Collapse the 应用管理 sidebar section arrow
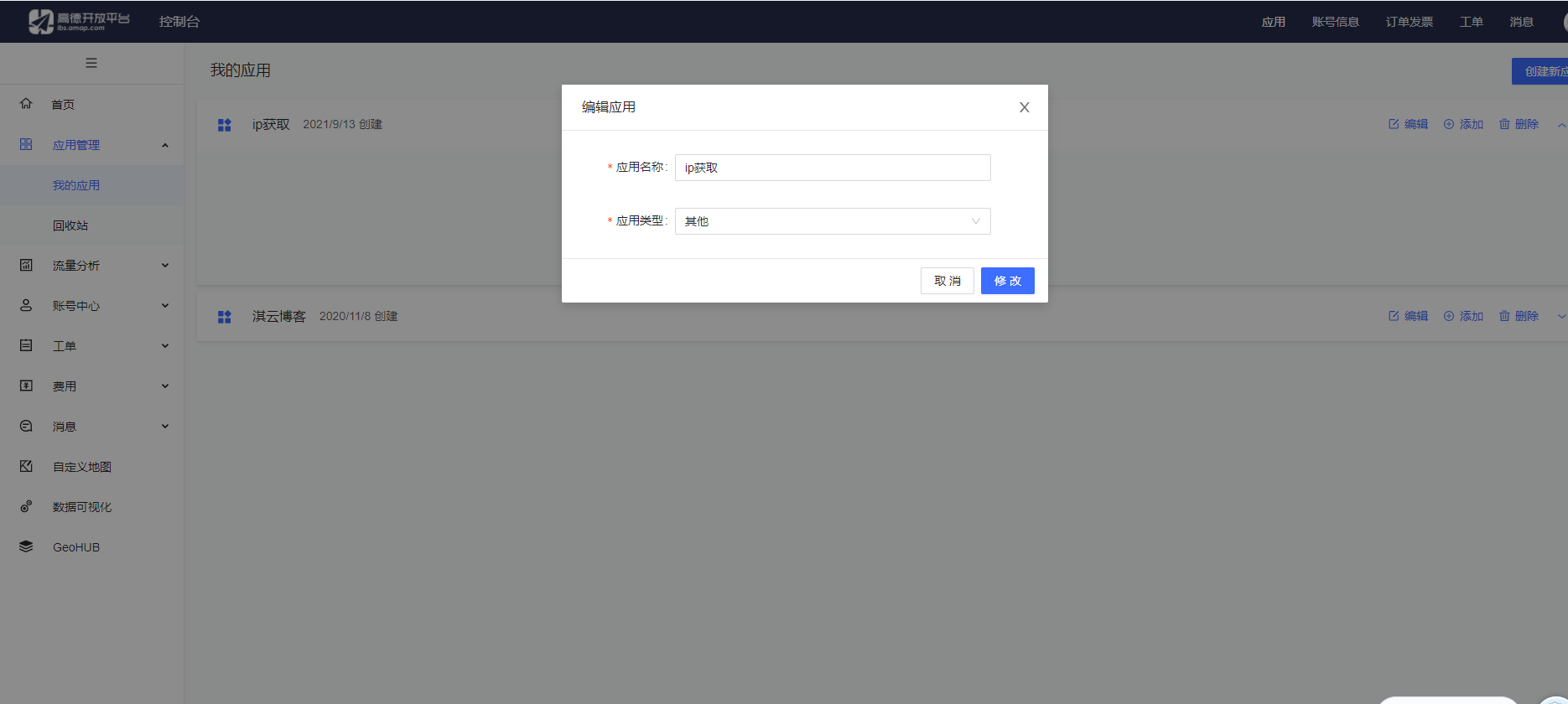This screenshot has height=704, width=1568. click(165, 145)
